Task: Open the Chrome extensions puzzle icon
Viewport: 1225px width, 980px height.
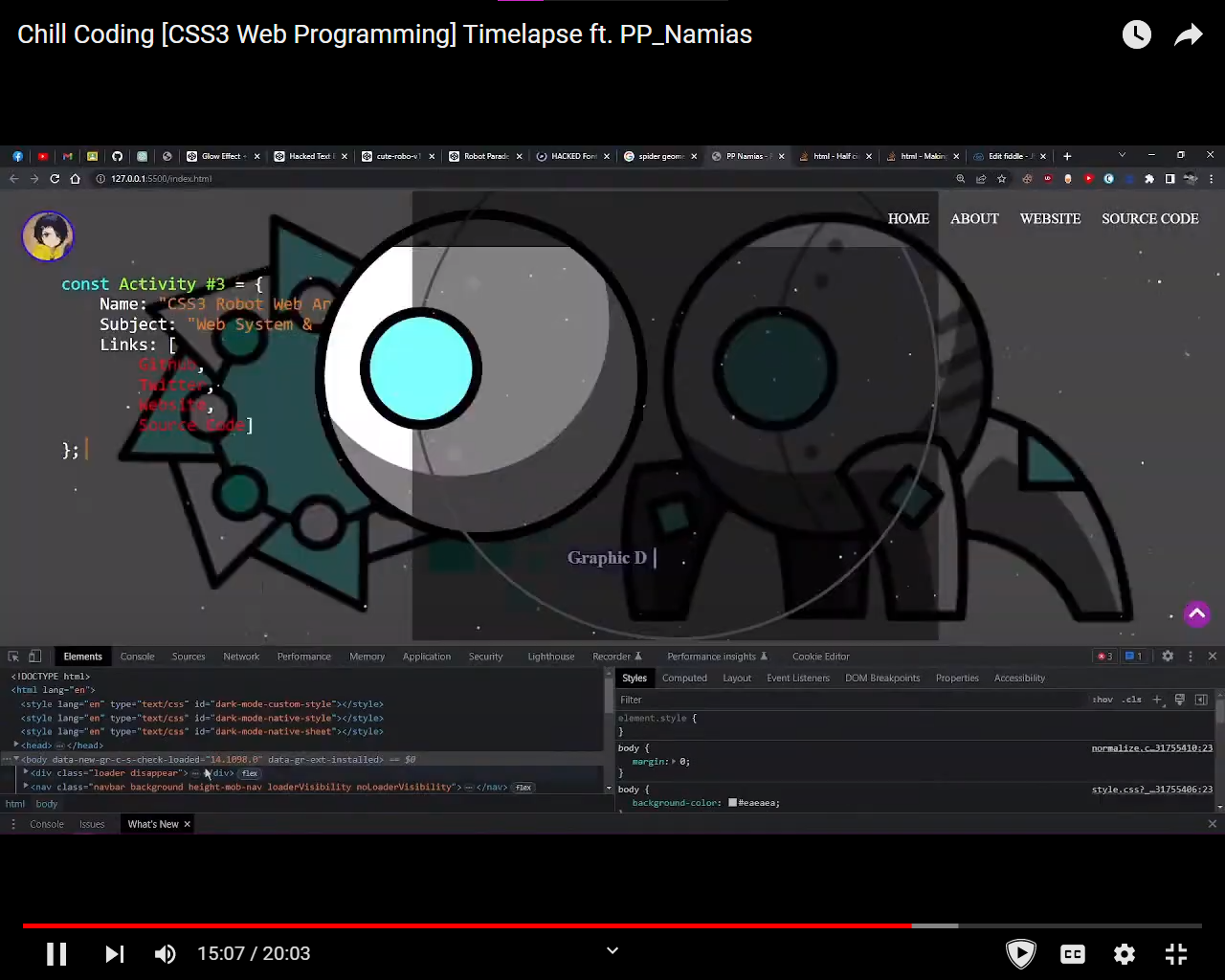Action: point(1149,179)
